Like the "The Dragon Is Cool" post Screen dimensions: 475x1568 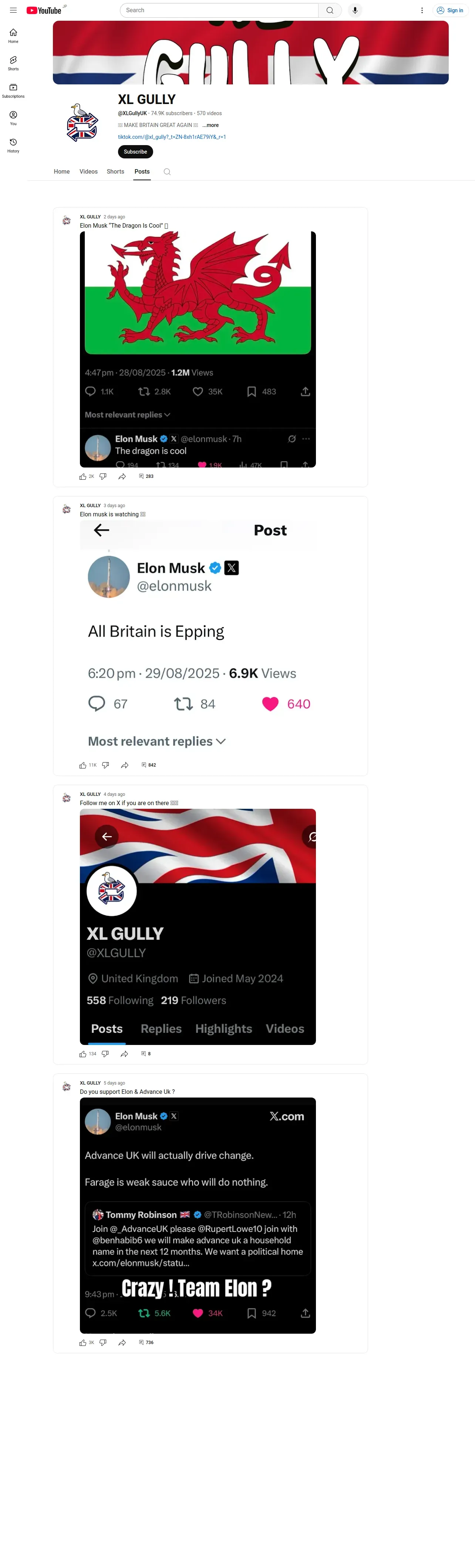pos(83,477)
